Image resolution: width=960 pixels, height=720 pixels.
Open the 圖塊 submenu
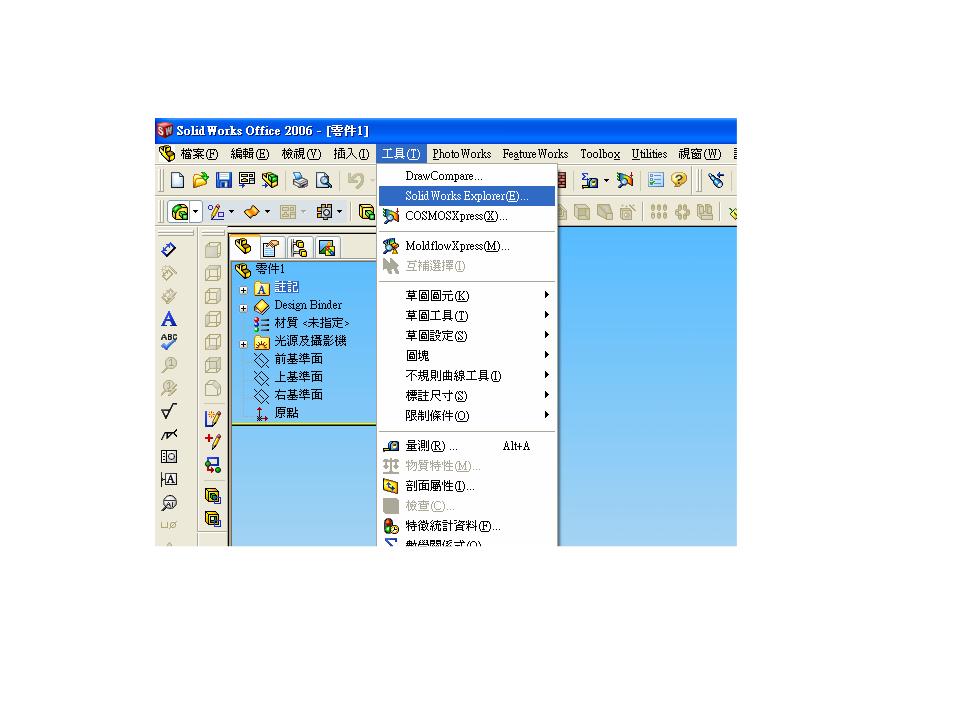pos(467,356)
